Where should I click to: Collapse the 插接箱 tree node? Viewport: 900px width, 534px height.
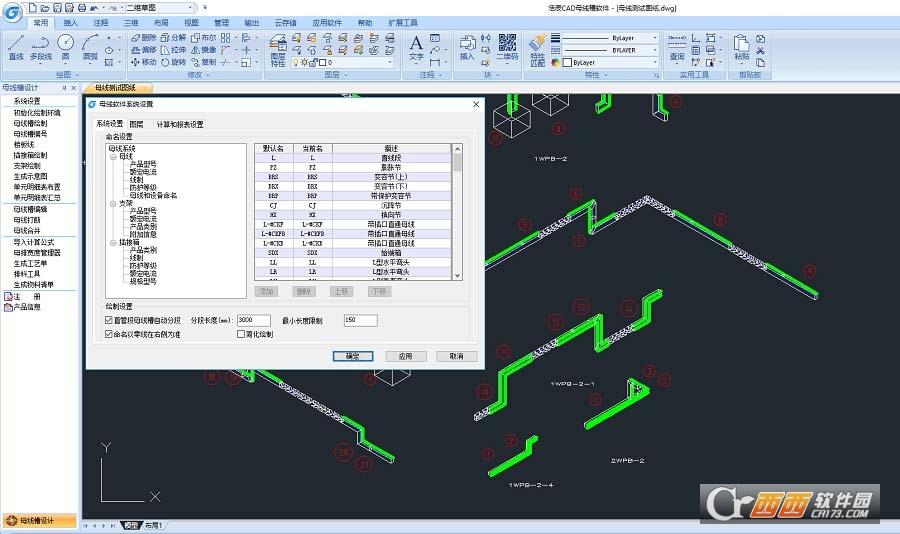[113, 242]
